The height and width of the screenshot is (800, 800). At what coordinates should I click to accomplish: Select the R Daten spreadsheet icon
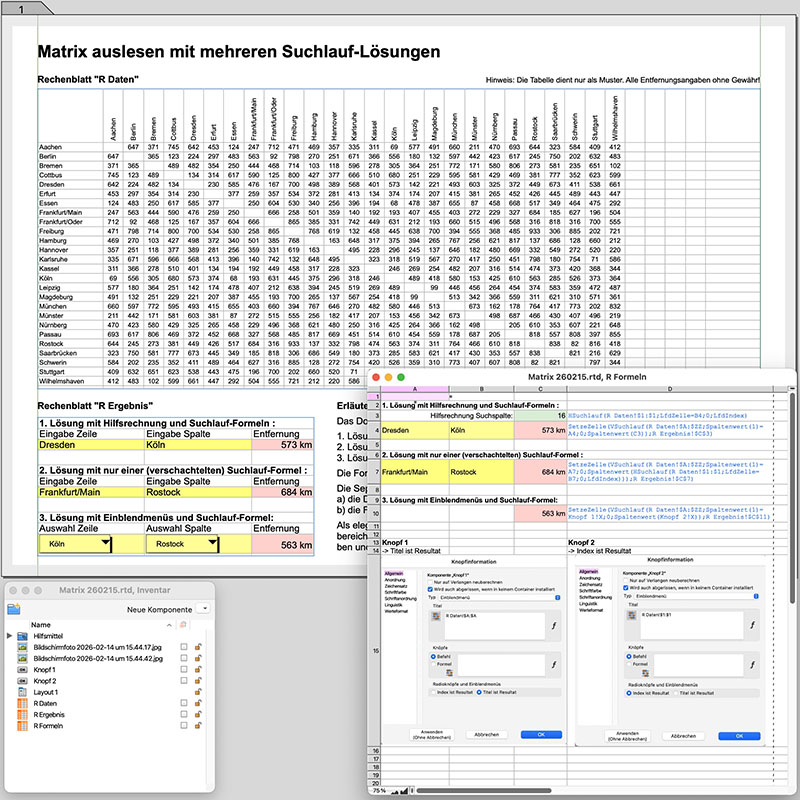pos(24,704)
